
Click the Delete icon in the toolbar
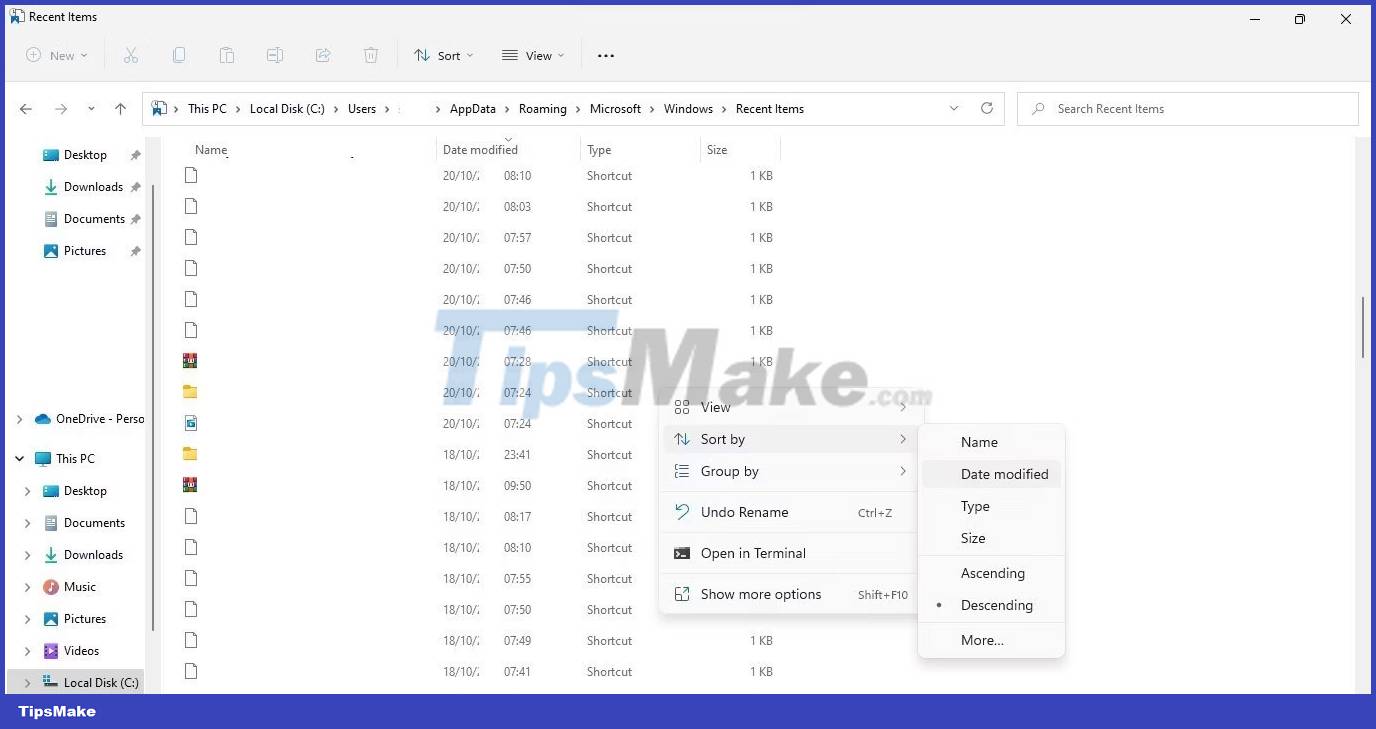(370, 55)
